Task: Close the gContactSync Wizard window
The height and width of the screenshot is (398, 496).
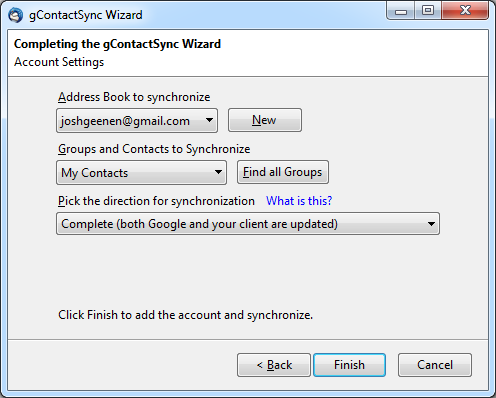Action: (465, 11)
